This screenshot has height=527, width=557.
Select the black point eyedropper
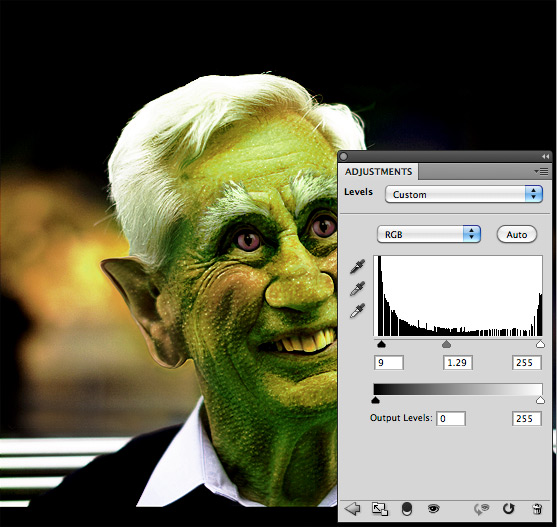(x=357, y=267)
